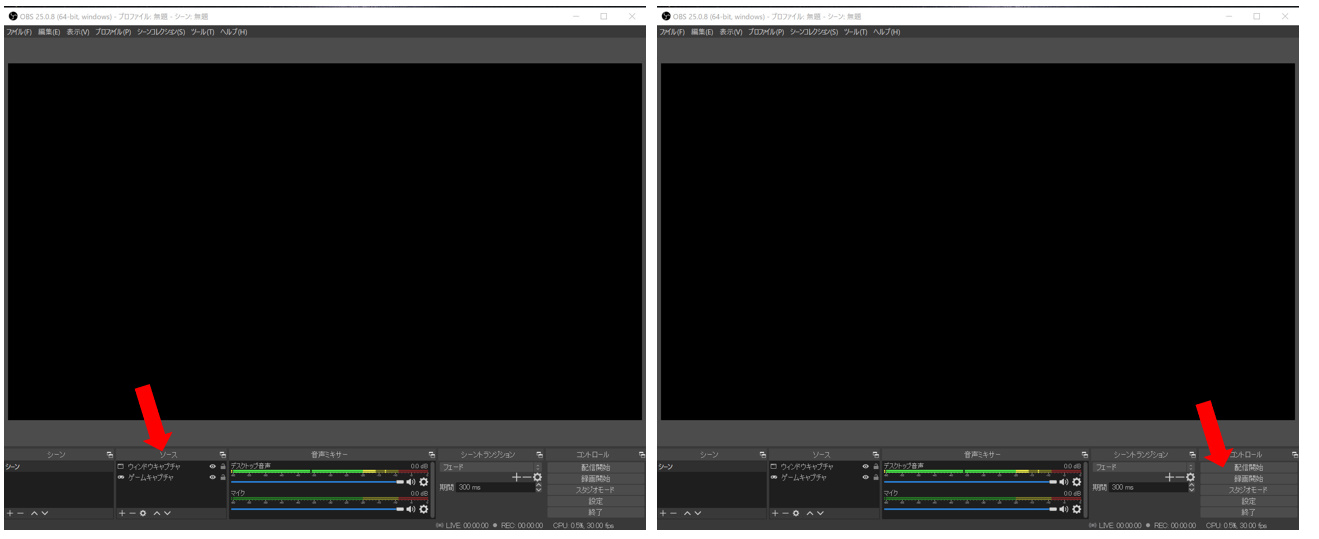The height and width of the screenshot is (539, 1319).
Task: Open source properties gear in left OBS window
Action: click(x=143, y=513)
